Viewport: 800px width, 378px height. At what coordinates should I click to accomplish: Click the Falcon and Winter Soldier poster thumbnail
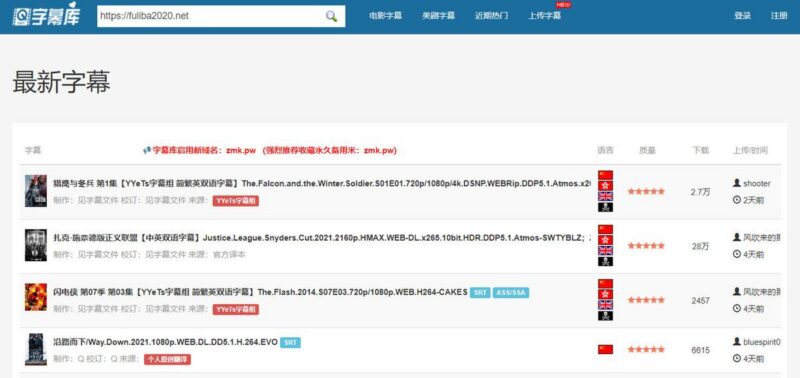pyautogui.click(x=36, y=191)
